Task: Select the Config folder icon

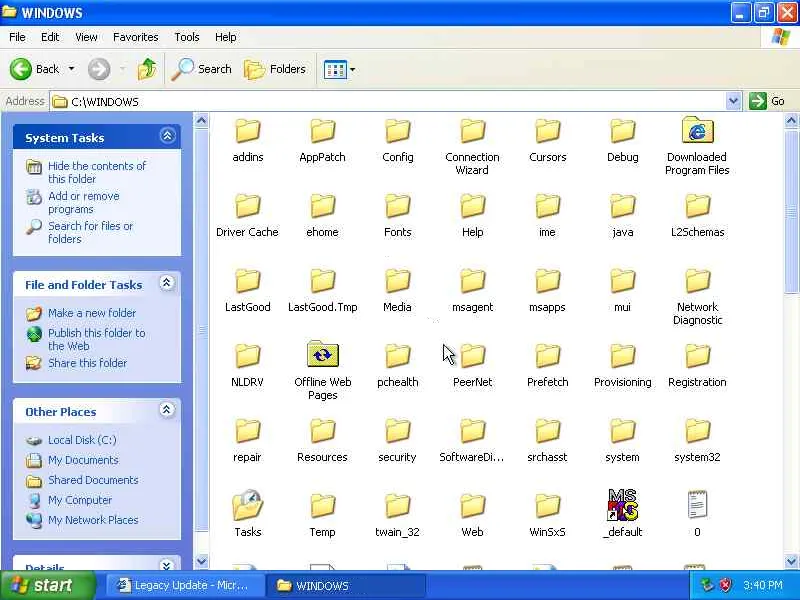Action: pos(397,132)
